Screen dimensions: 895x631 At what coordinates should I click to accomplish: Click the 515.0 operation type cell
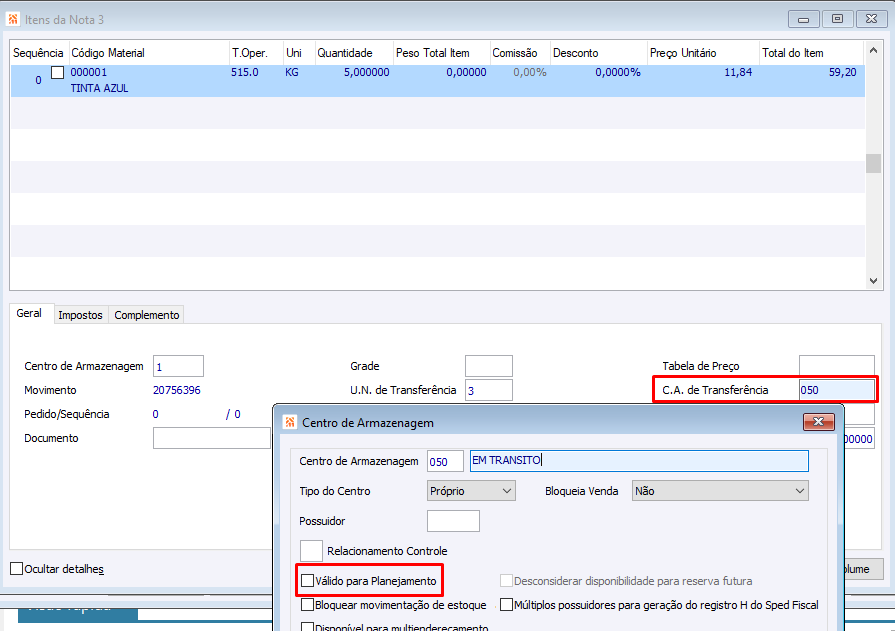coord(245,73)
